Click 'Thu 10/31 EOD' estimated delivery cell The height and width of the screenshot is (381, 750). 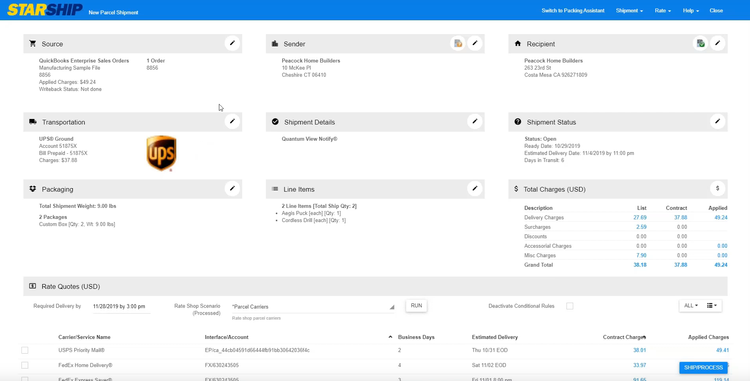pos(489,350)
